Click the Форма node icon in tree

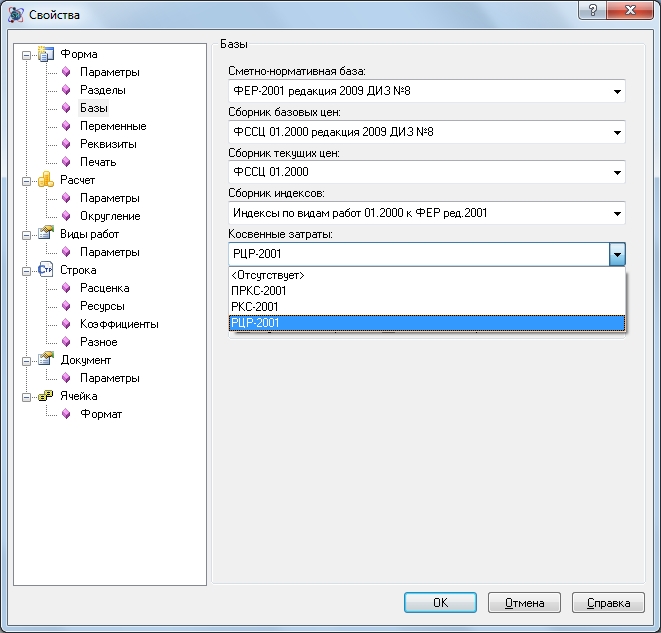point(45,54)
